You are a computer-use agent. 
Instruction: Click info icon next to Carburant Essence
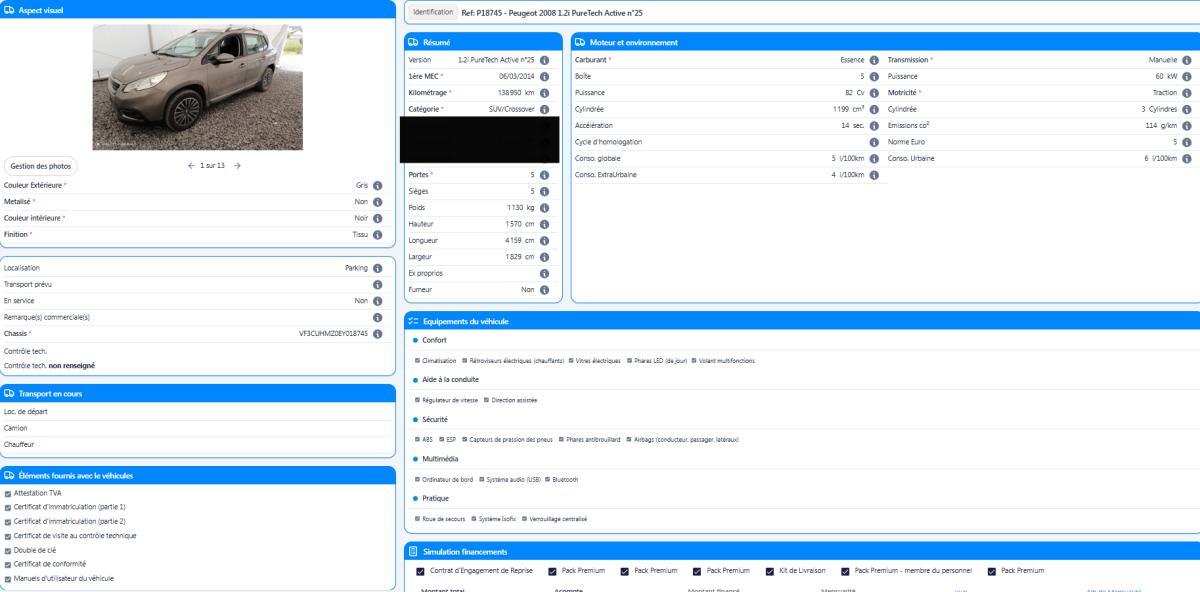tap(874, 60)
